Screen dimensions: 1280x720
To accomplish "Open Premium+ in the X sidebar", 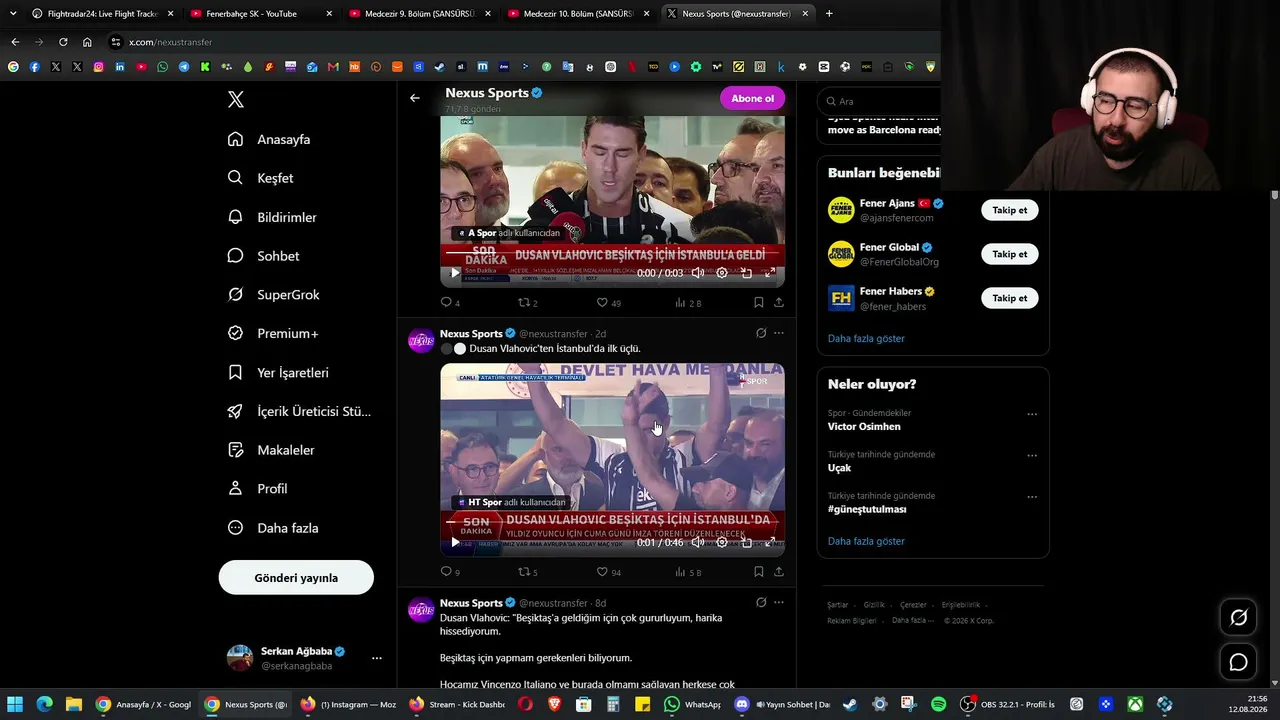I will click(x=272, y=333).
